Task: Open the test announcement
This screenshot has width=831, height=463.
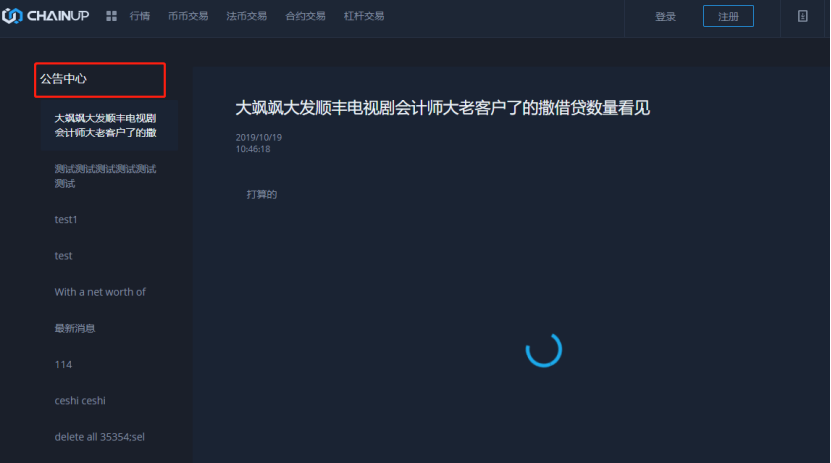Action: 63,256
